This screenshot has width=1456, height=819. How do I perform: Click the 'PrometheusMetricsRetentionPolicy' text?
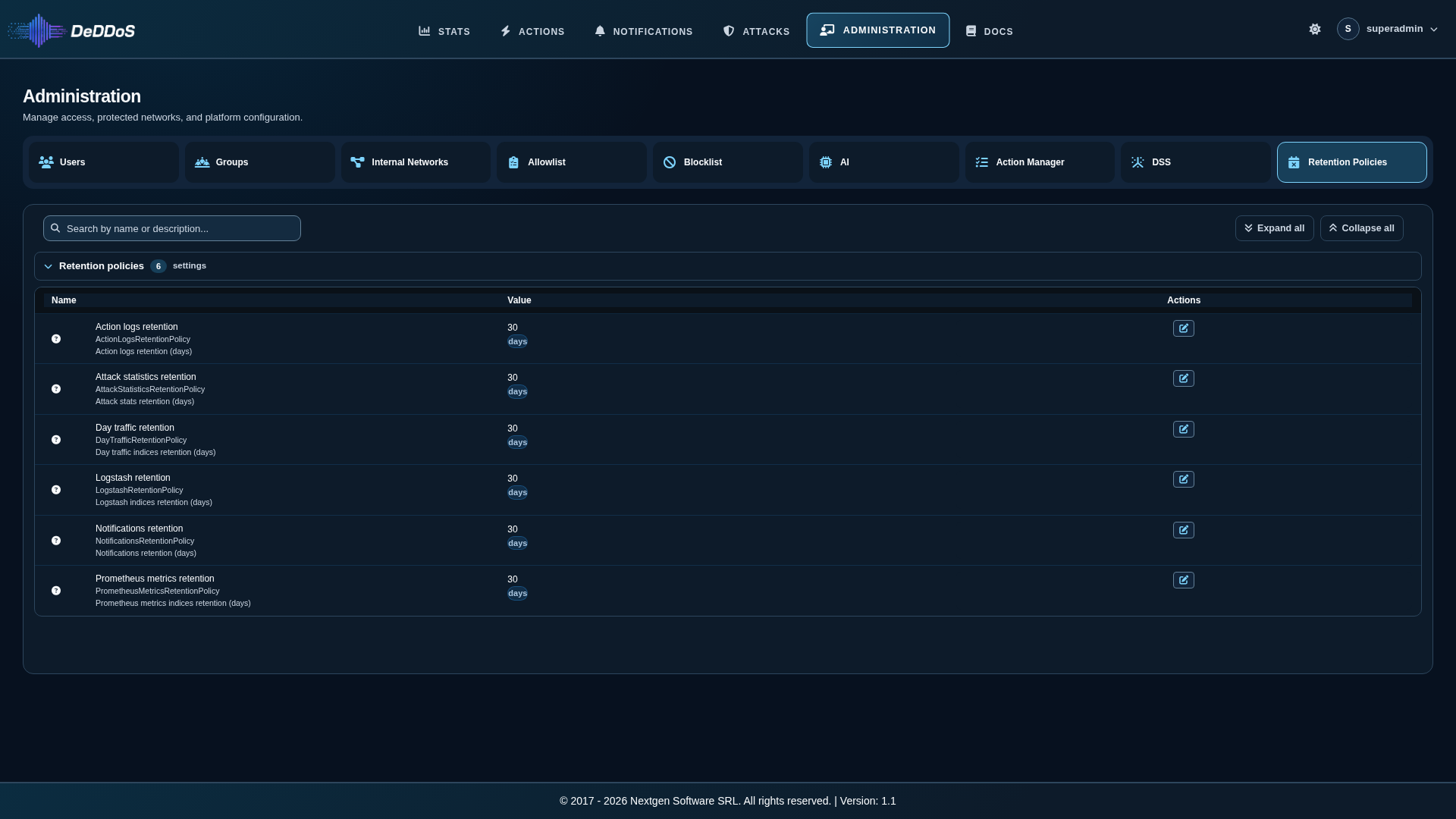coord(157,591)
